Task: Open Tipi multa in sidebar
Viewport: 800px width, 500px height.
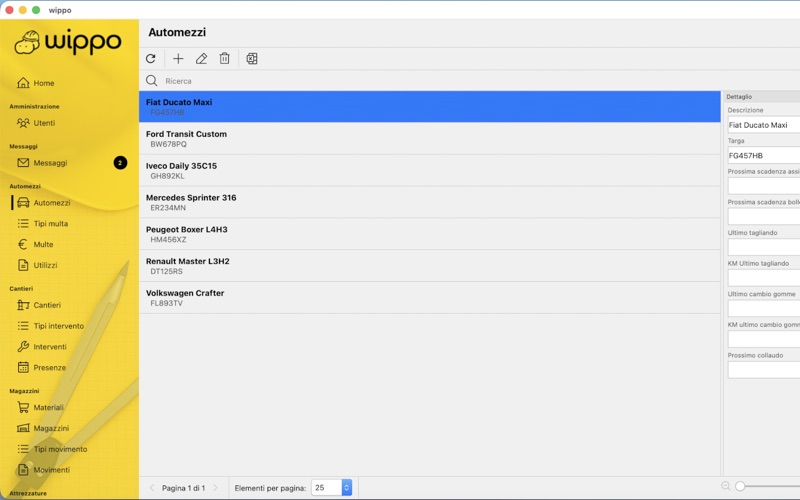Action: tap(51, 223)
